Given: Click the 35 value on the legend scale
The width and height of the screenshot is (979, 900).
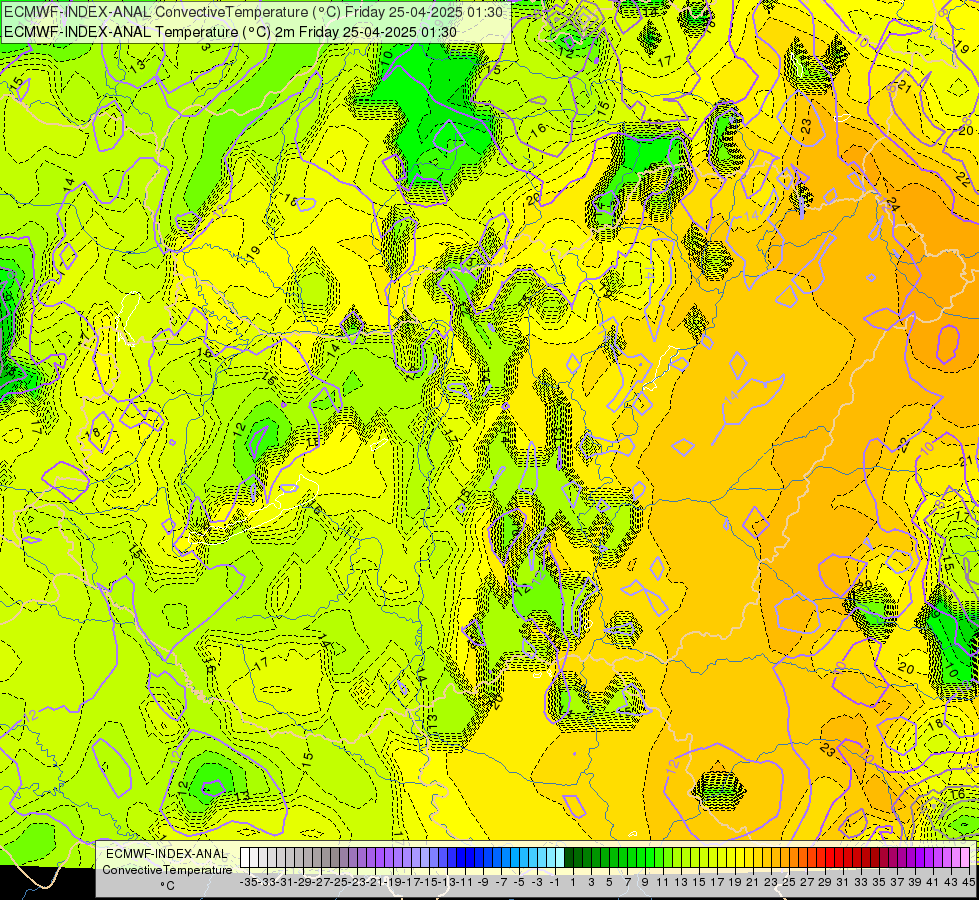Looking at the screenshot, I should (878, 883).
